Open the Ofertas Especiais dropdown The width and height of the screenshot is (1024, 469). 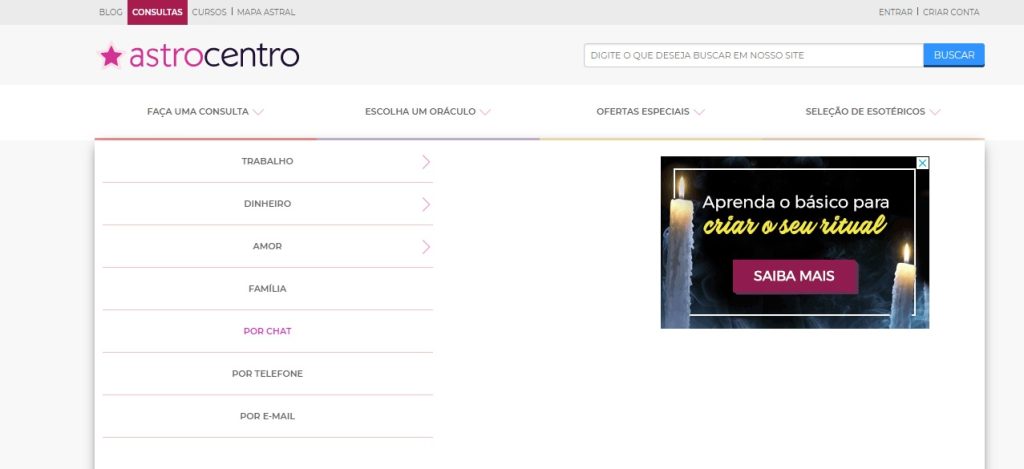[x=650, y=112]
